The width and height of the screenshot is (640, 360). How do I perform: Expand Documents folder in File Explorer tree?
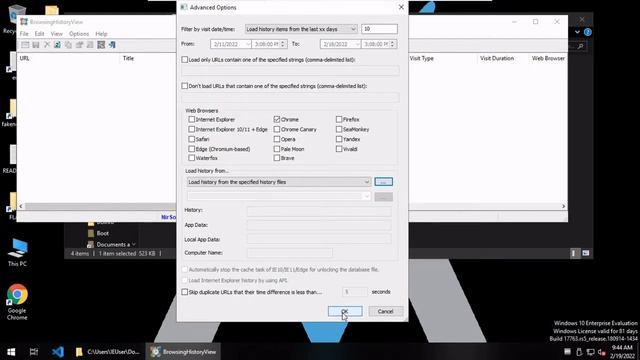[133, 244]
